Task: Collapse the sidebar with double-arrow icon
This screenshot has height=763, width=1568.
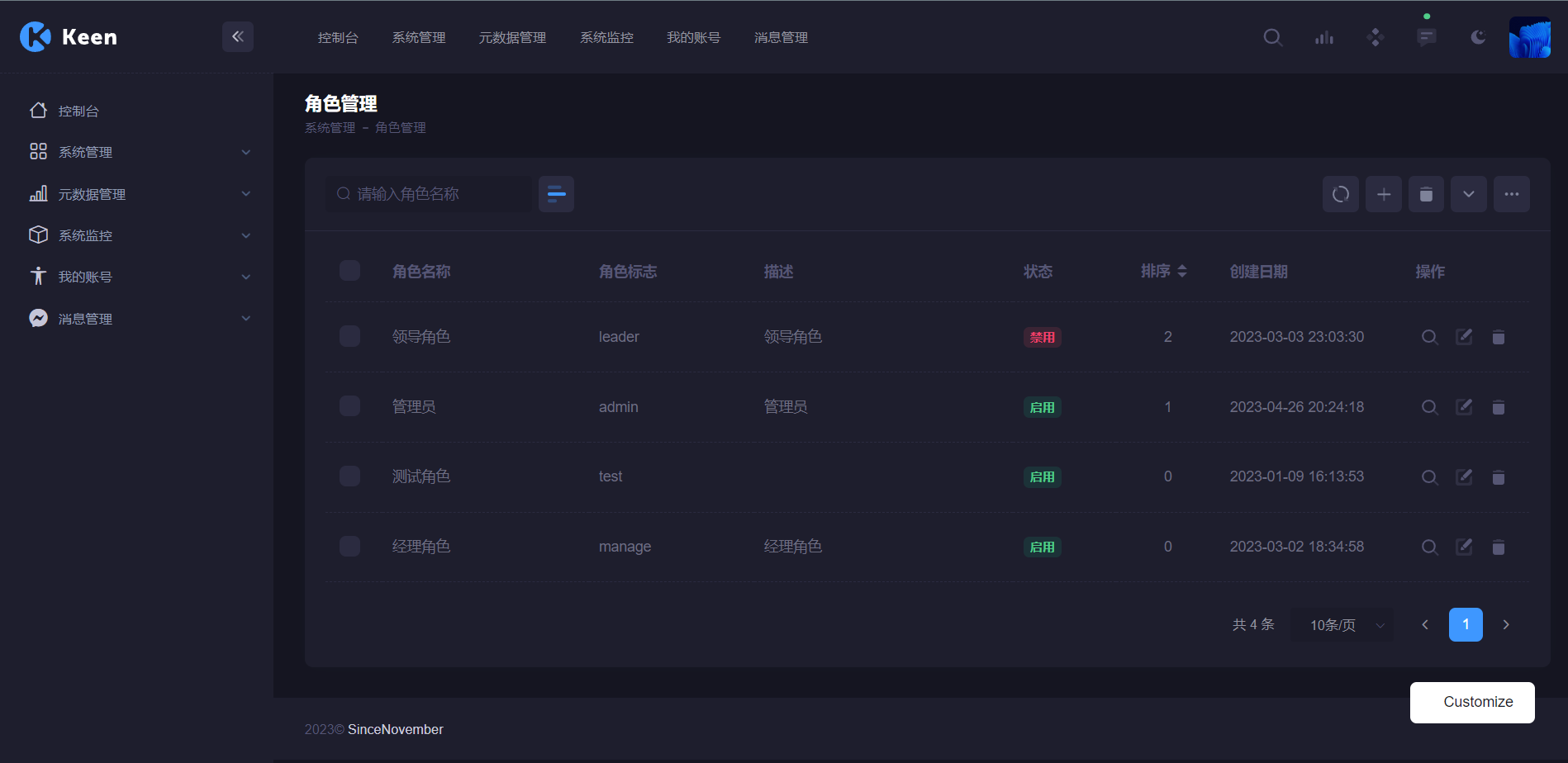Action: point(238,36)
